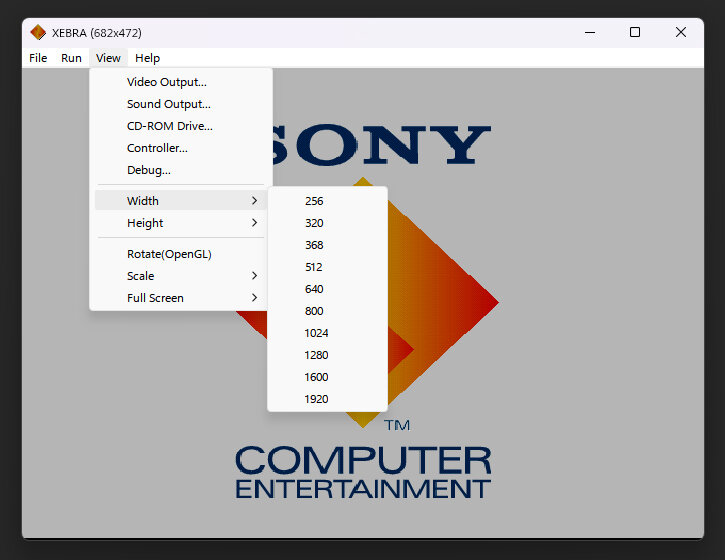This screenshot has height=560, width=725.
Task: Choose Sound Output... menu entry
Action: coord(180,104)
